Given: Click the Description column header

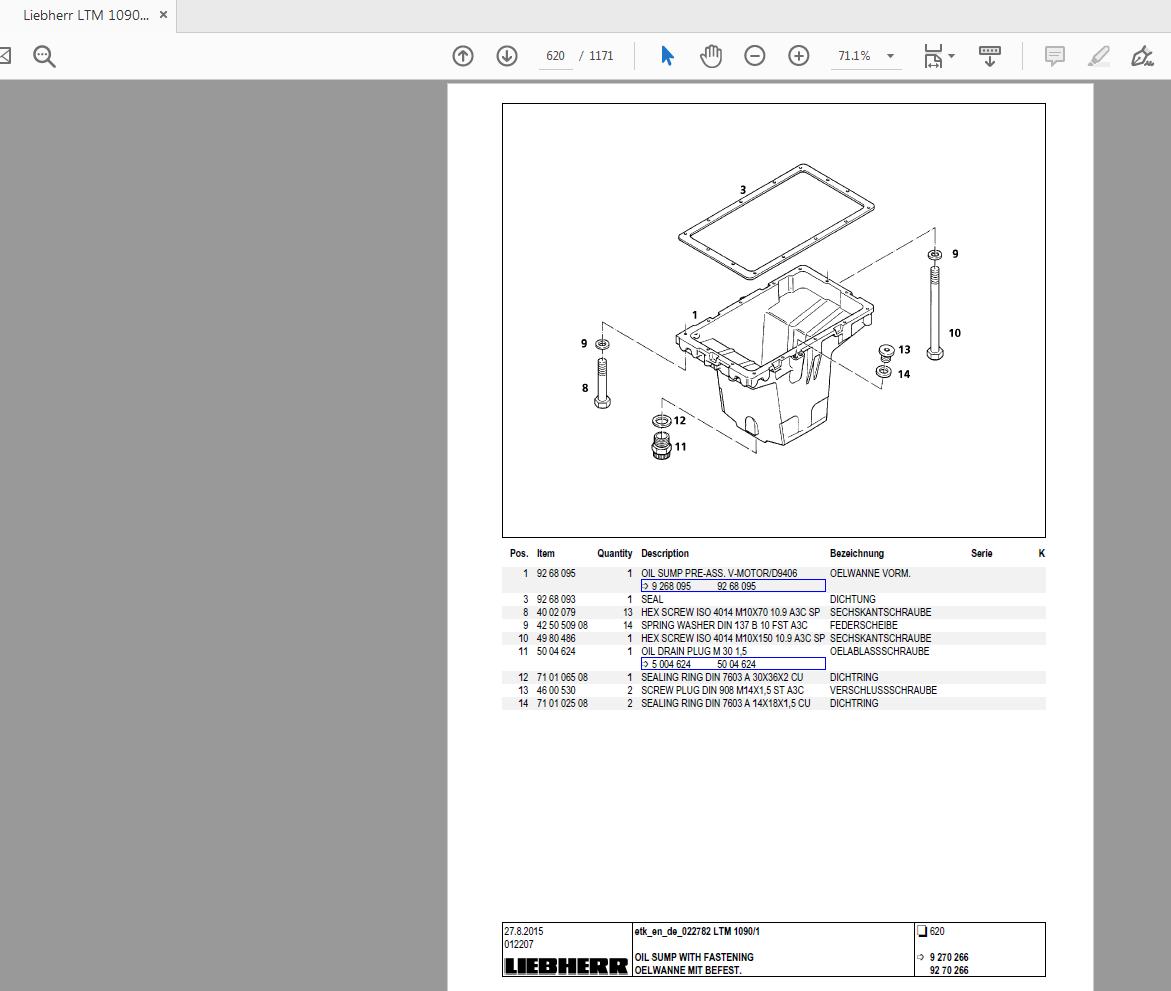Looking at the screenshot, I should tap(665, 553).
